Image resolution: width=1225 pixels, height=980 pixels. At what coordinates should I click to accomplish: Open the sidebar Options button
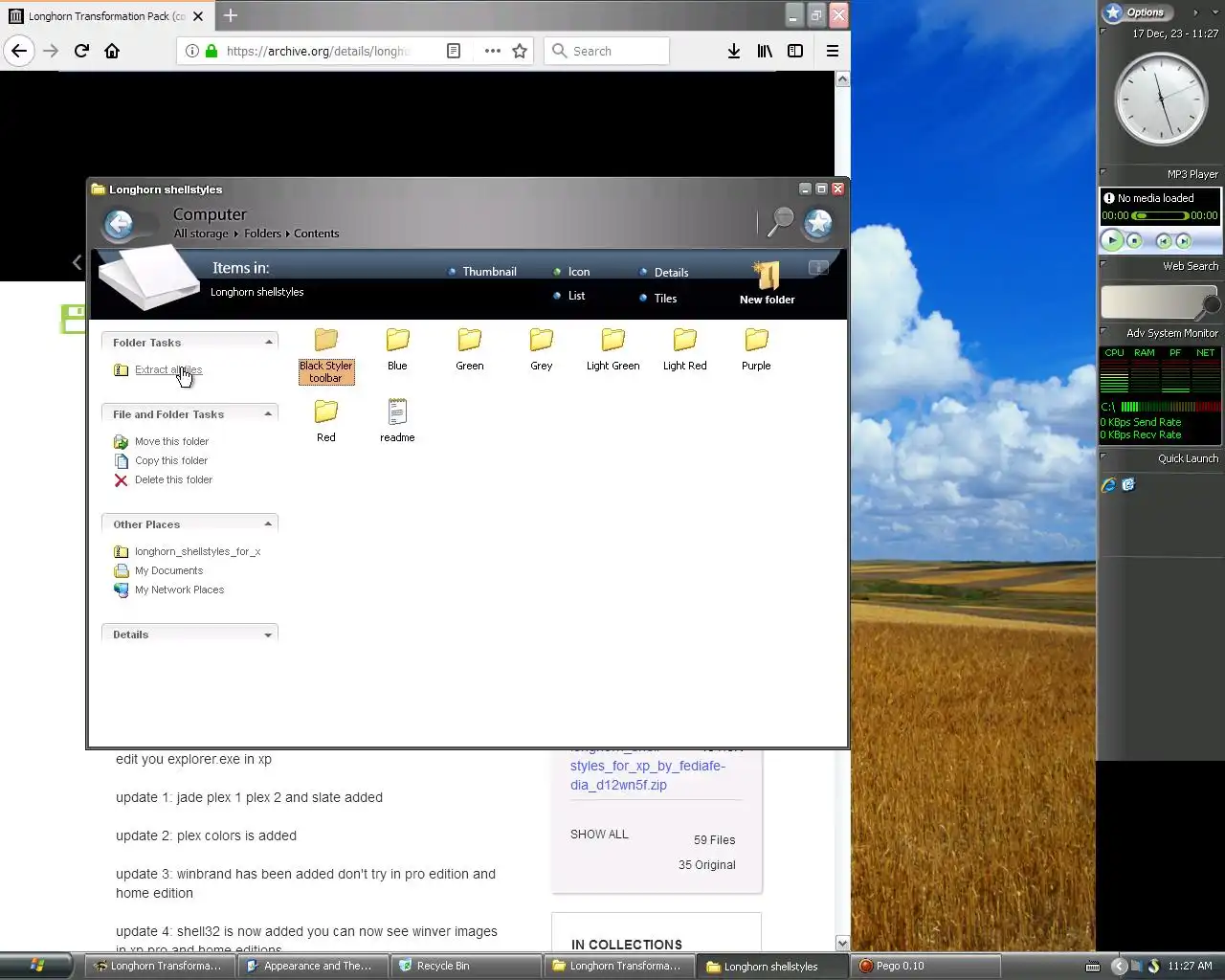pos(1136,12)
